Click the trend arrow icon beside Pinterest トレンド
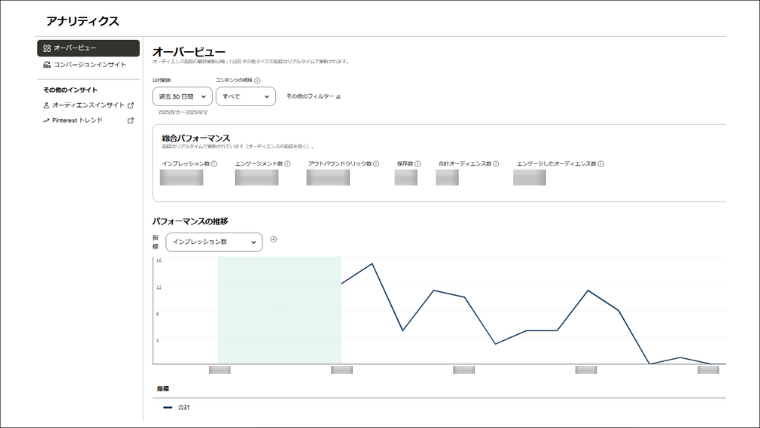760x428 pixels. coord(46,120)
